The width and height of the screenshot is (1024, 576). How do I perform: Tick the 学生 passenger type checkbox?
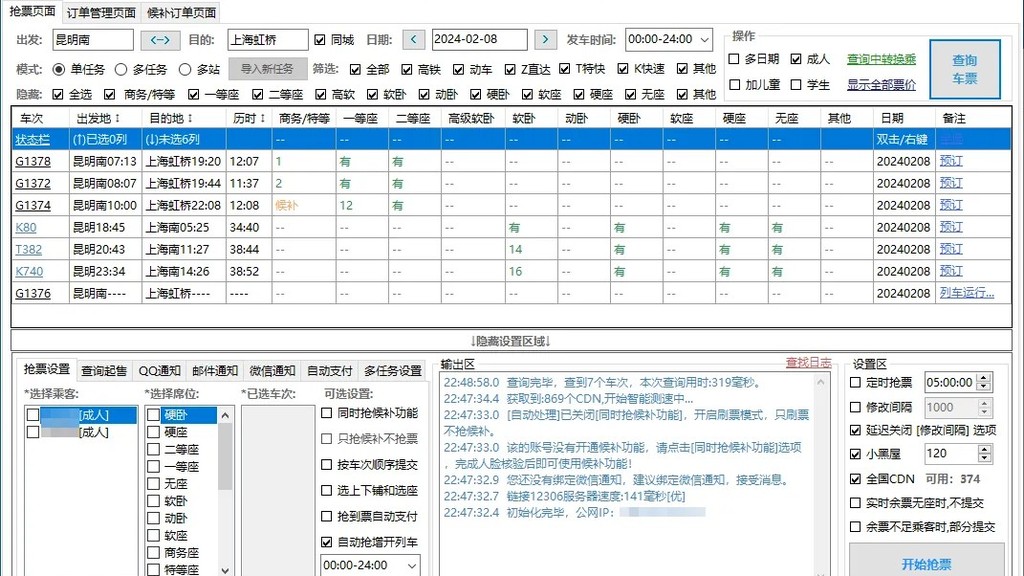click(796, 85)
